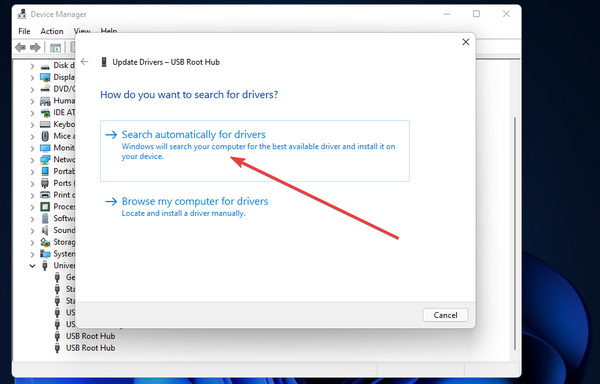Image resolution: width=600 pixels, height=384 pixels.
Task: Expand the DVD/CD-ROM drives category
Action: [33, 89]
